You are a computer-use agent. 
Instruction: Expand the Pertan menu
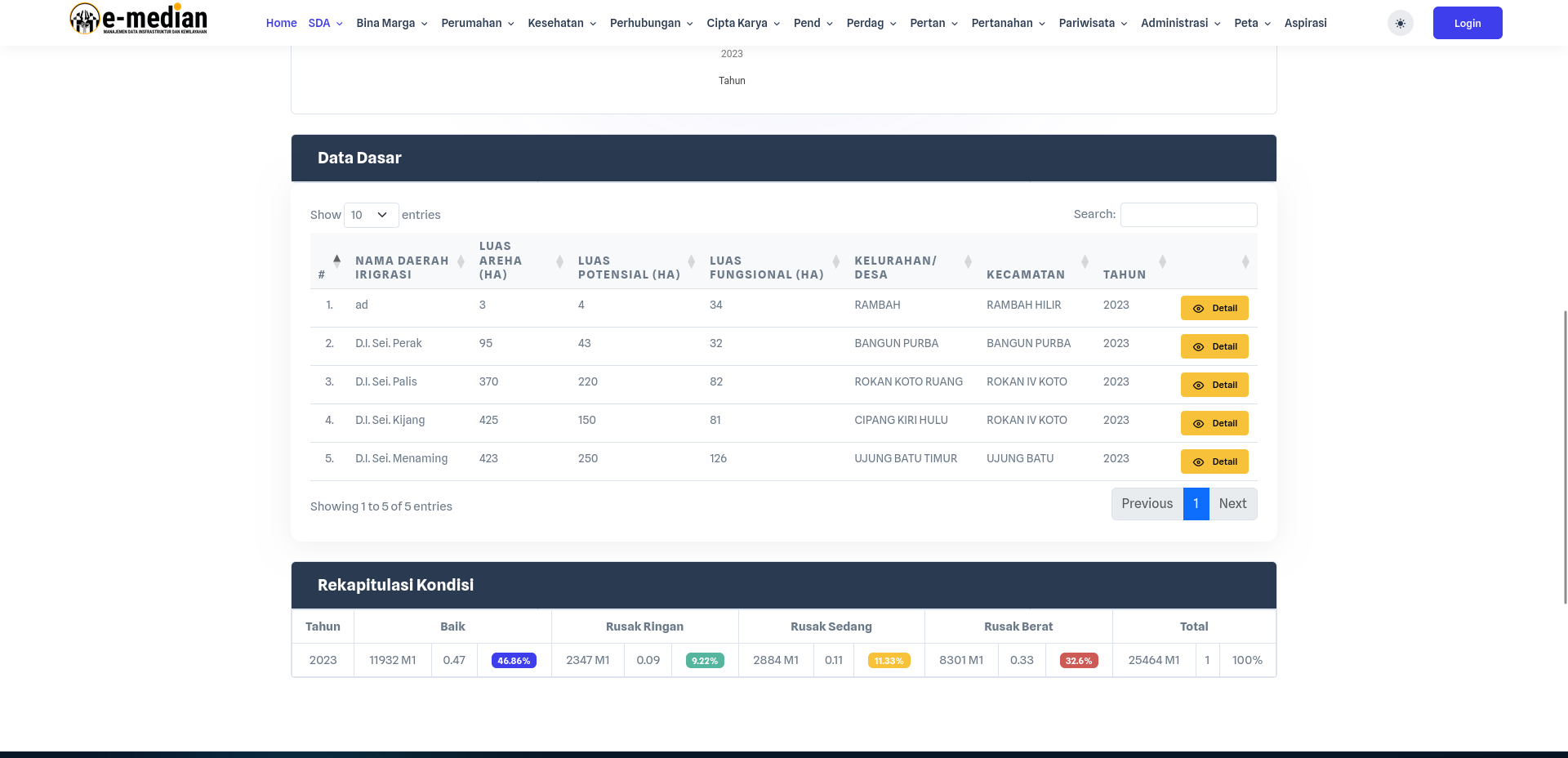[934, 23]
